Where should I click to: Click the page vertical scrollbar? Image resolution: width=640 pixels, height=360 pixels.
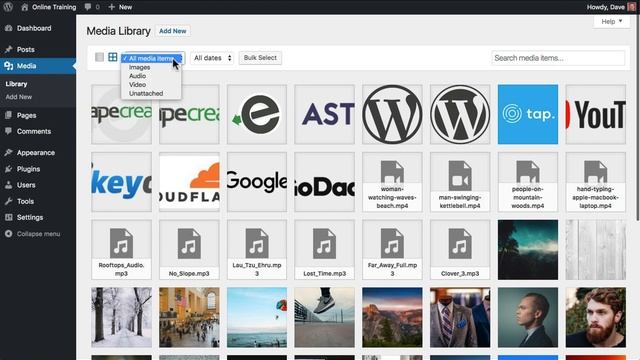637,118
